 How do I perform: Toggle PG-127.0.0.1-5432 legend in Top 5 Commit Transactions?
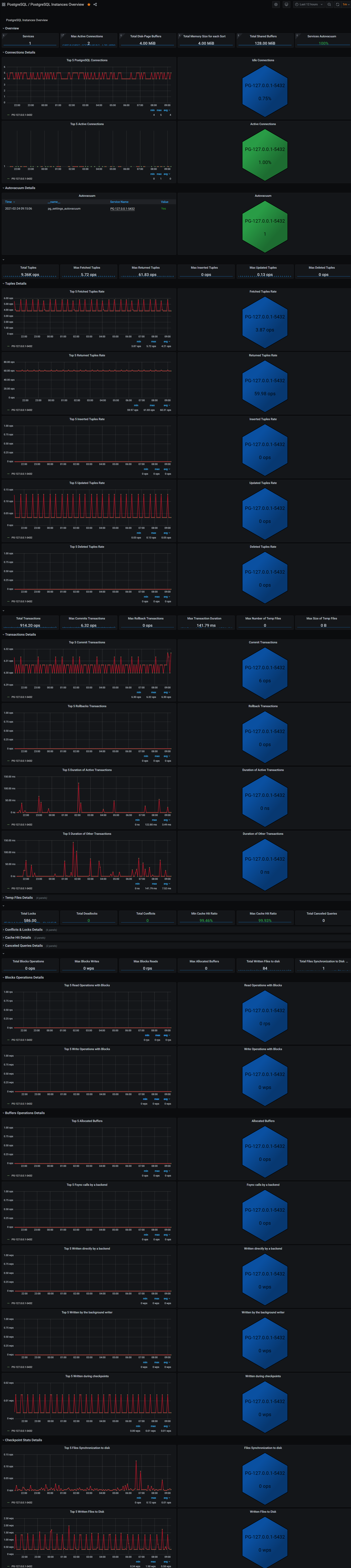click(21, 697)
